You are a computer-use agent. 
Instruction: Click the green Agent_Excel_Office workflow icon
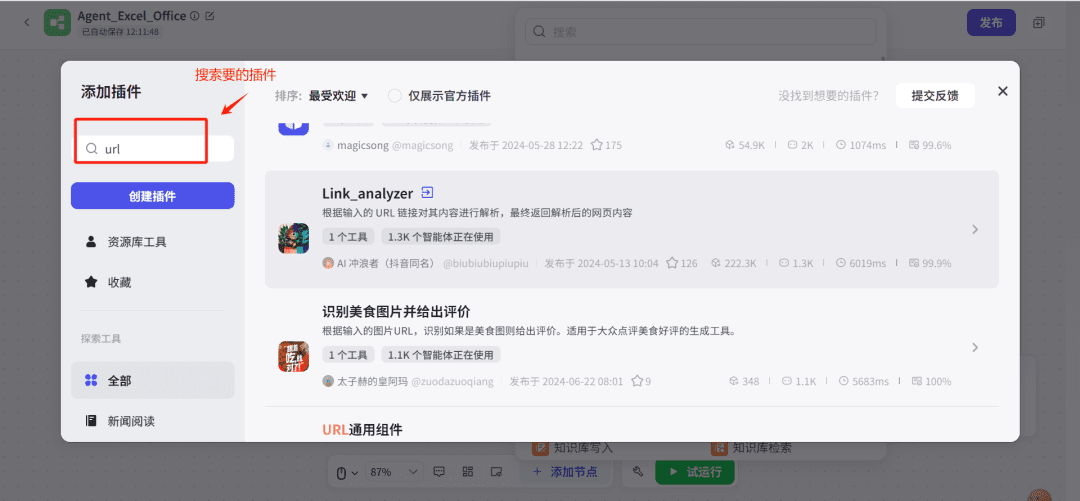point(57,23)
